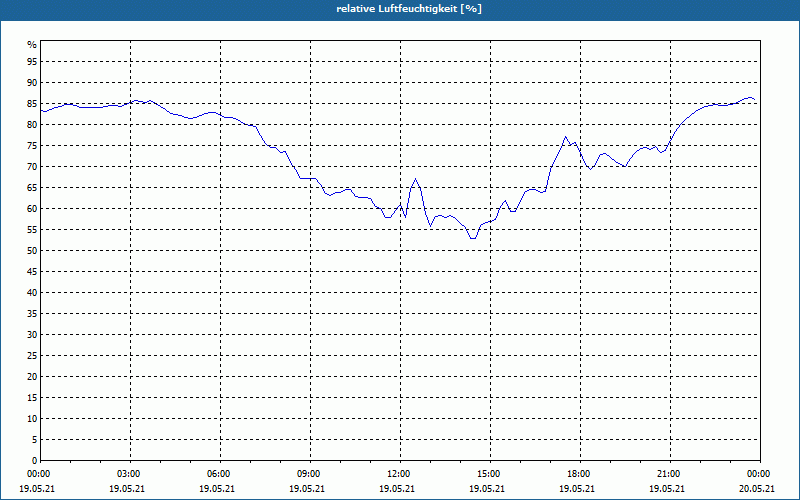Click the '%' unit label on y-axis
Viewport: 800px width, 500px height.
(32, 45)
